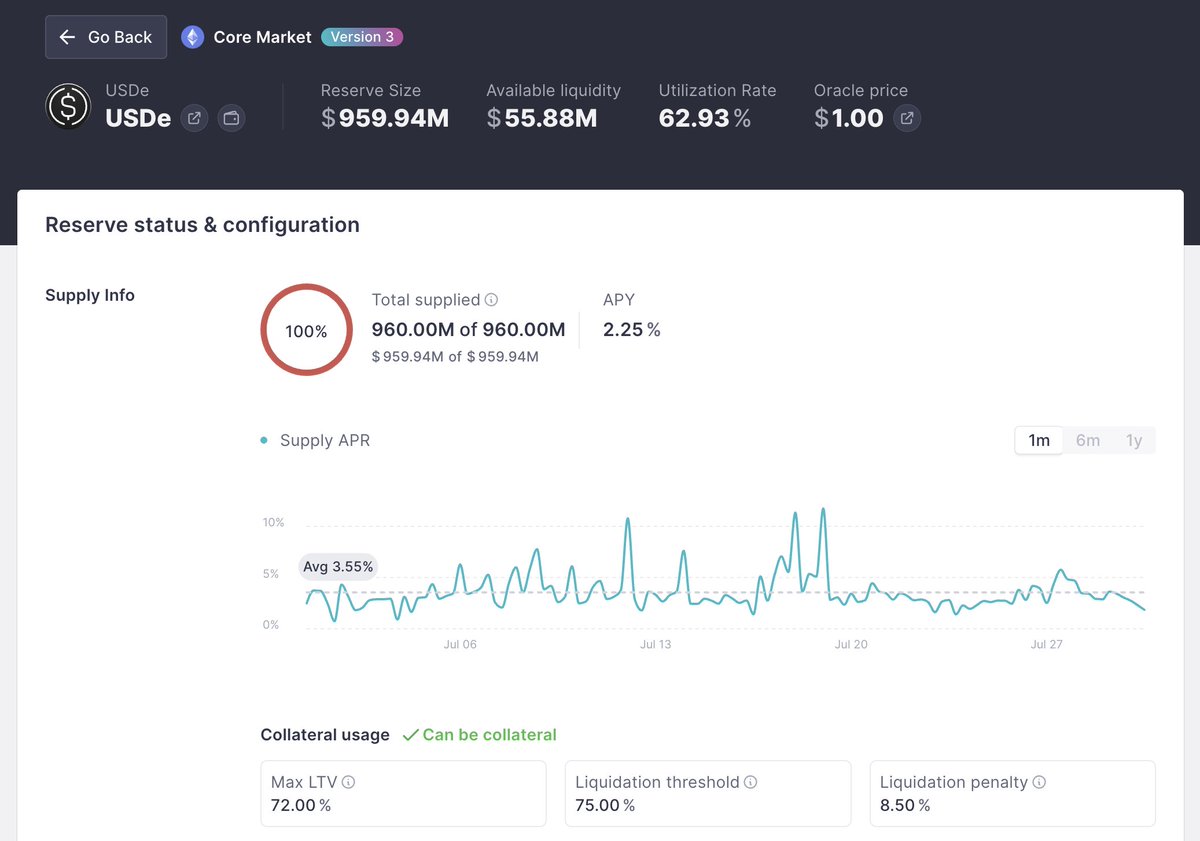
Task: Click the Core Market label
Action: click(x=262, y=37)
